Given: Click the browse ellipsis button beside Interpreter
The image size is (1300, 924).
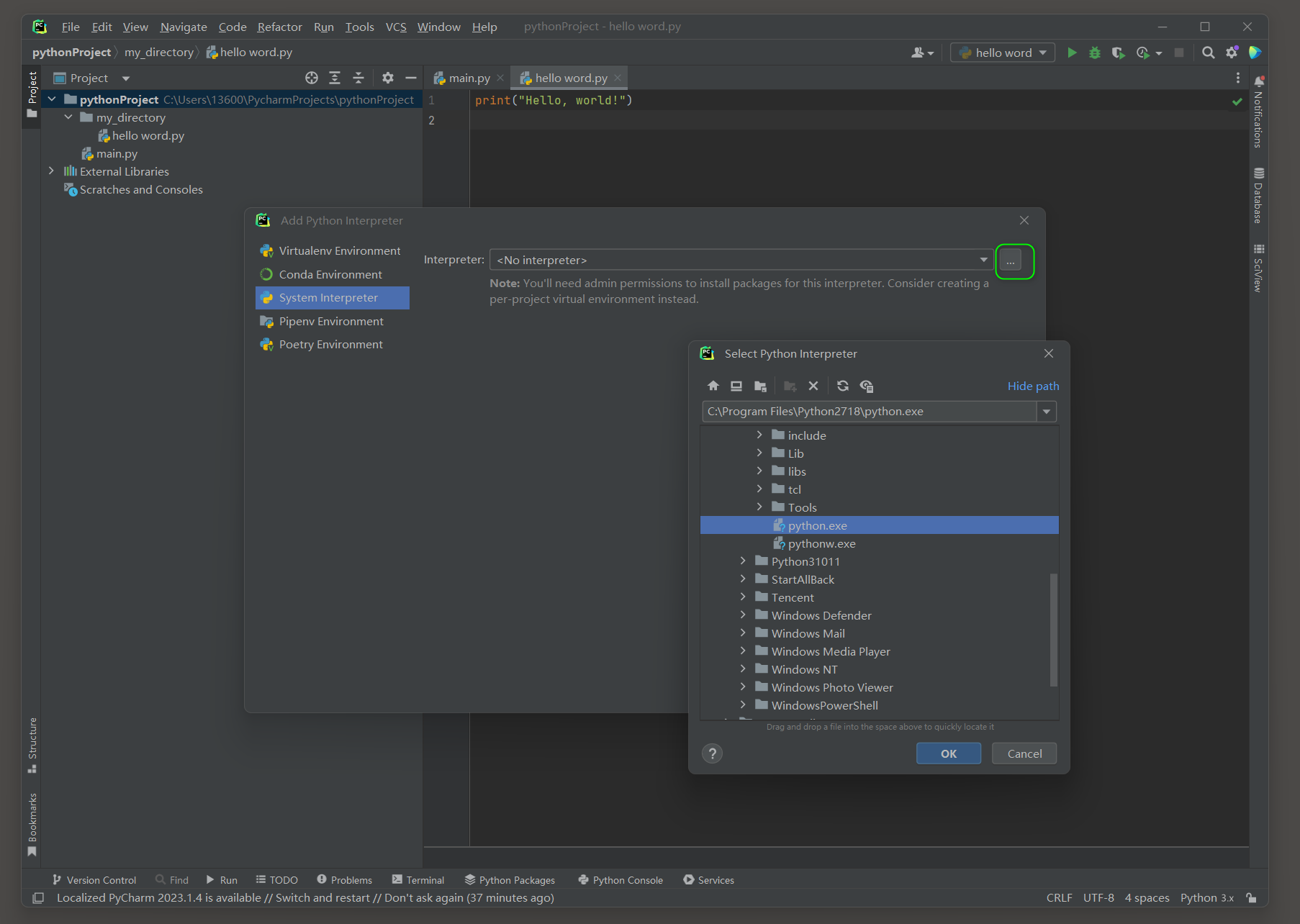Looking at the screenshot, I should 1011,261.
